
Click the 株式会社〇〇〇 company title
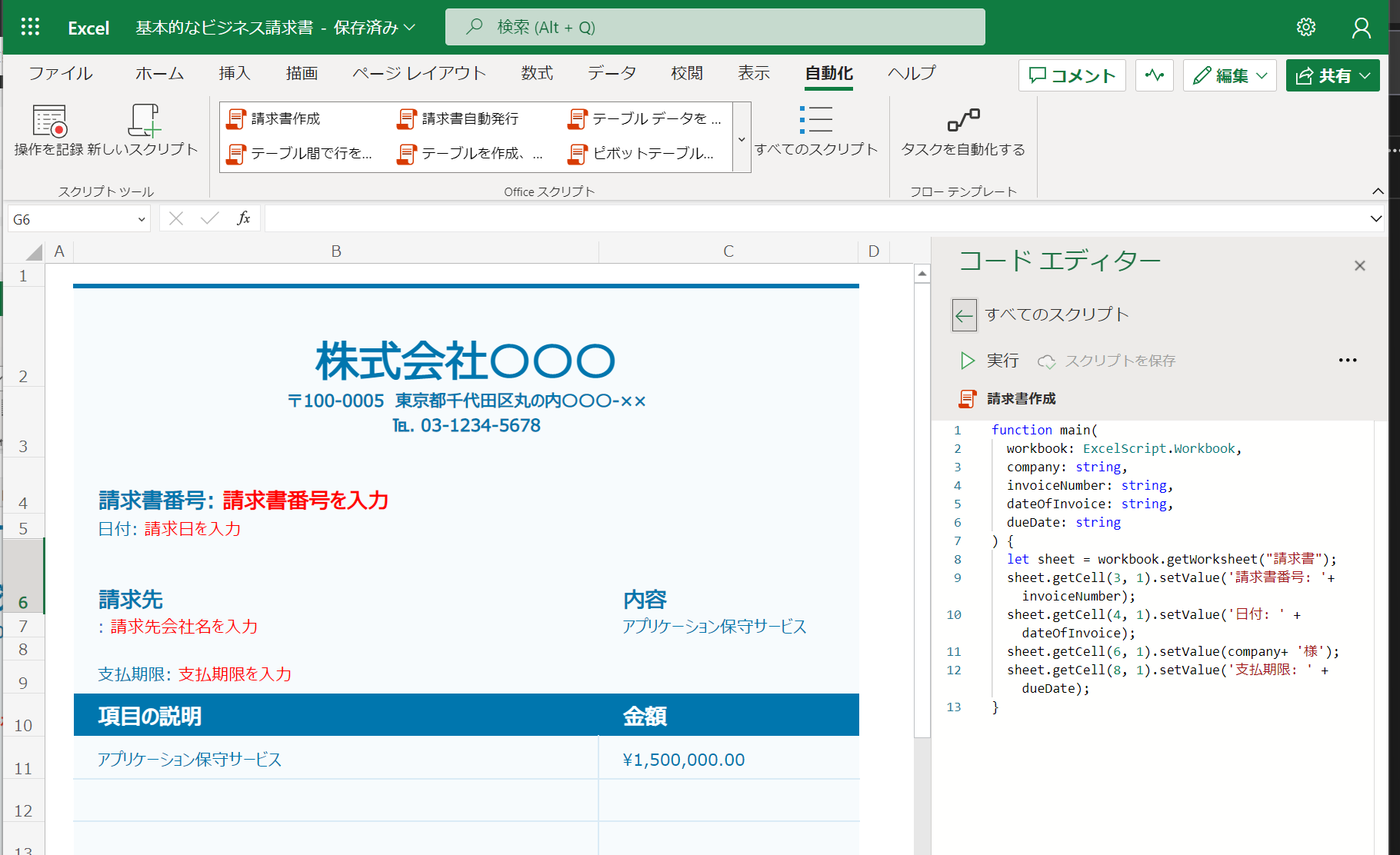(x=465, y=361)
